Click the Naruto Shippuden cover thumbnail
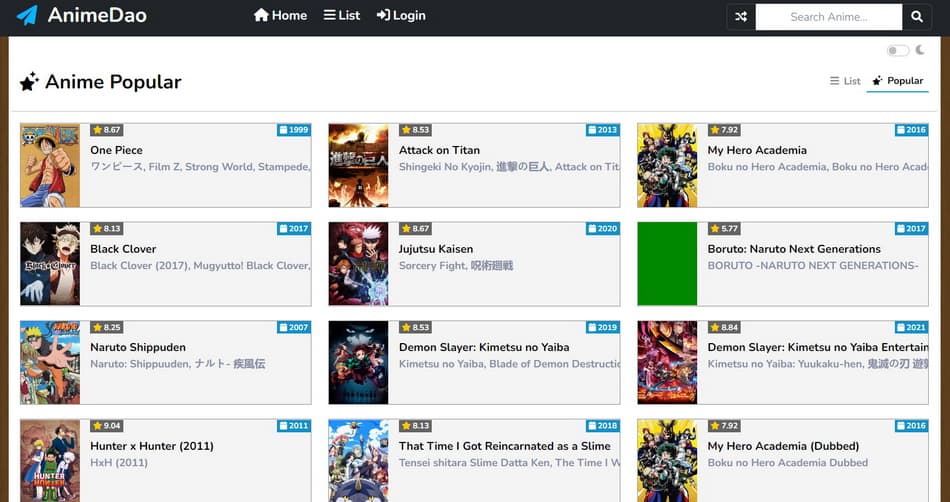This screenshot has height=502, width=950. pos(50,362)
